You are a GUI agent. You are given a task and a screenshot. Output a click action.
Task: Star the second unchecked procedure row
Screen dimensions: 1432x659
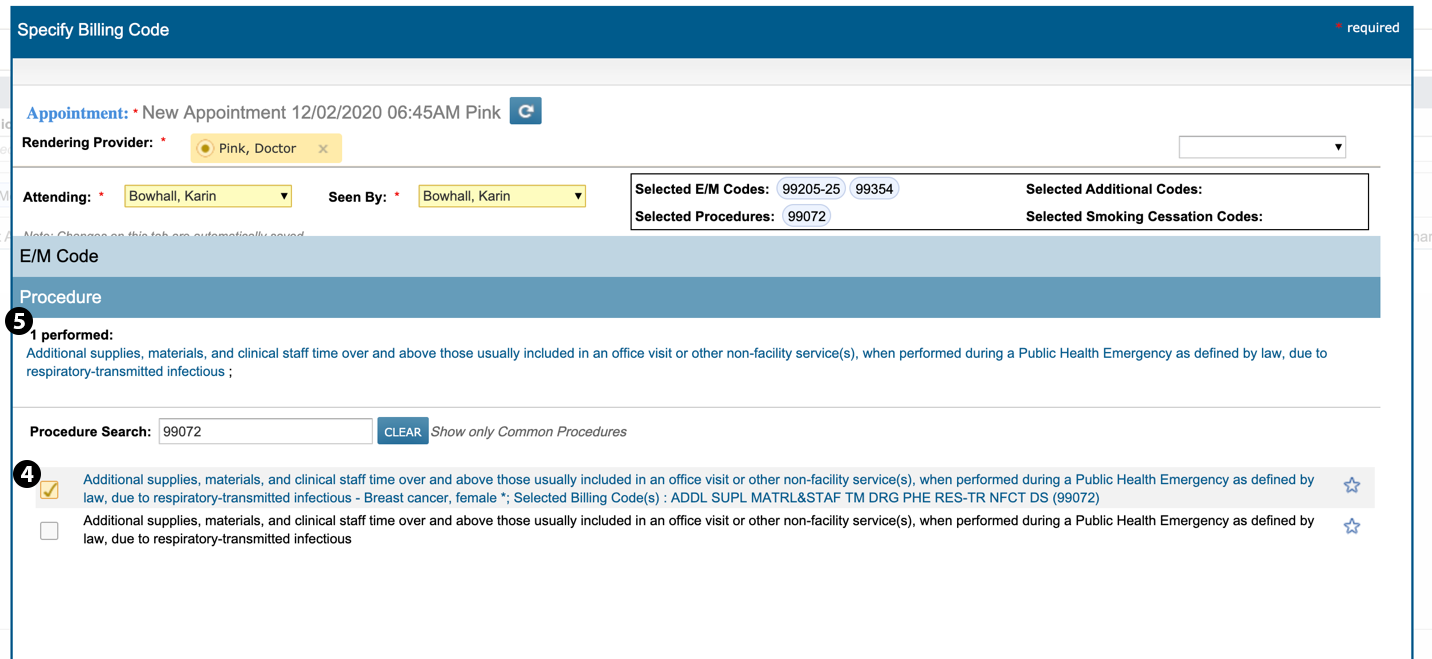coord(1351,526)
